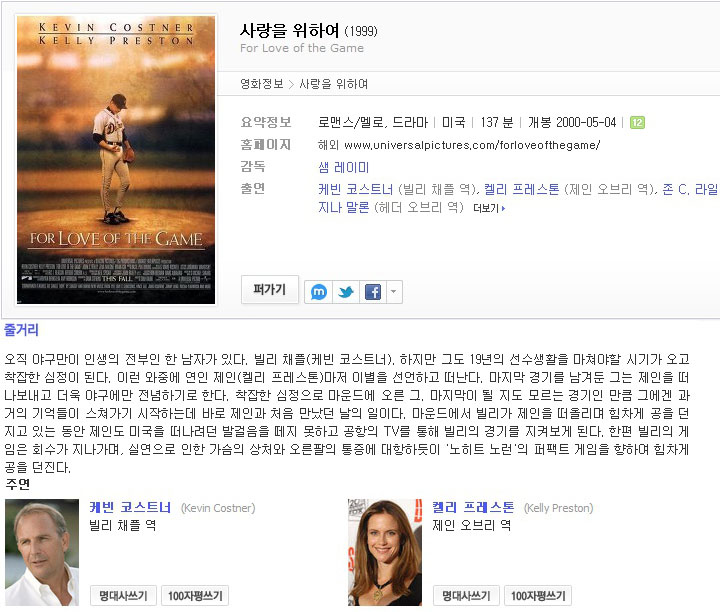Open the movie poster image
The image size is (720, 612).
[x=116, y=159]
